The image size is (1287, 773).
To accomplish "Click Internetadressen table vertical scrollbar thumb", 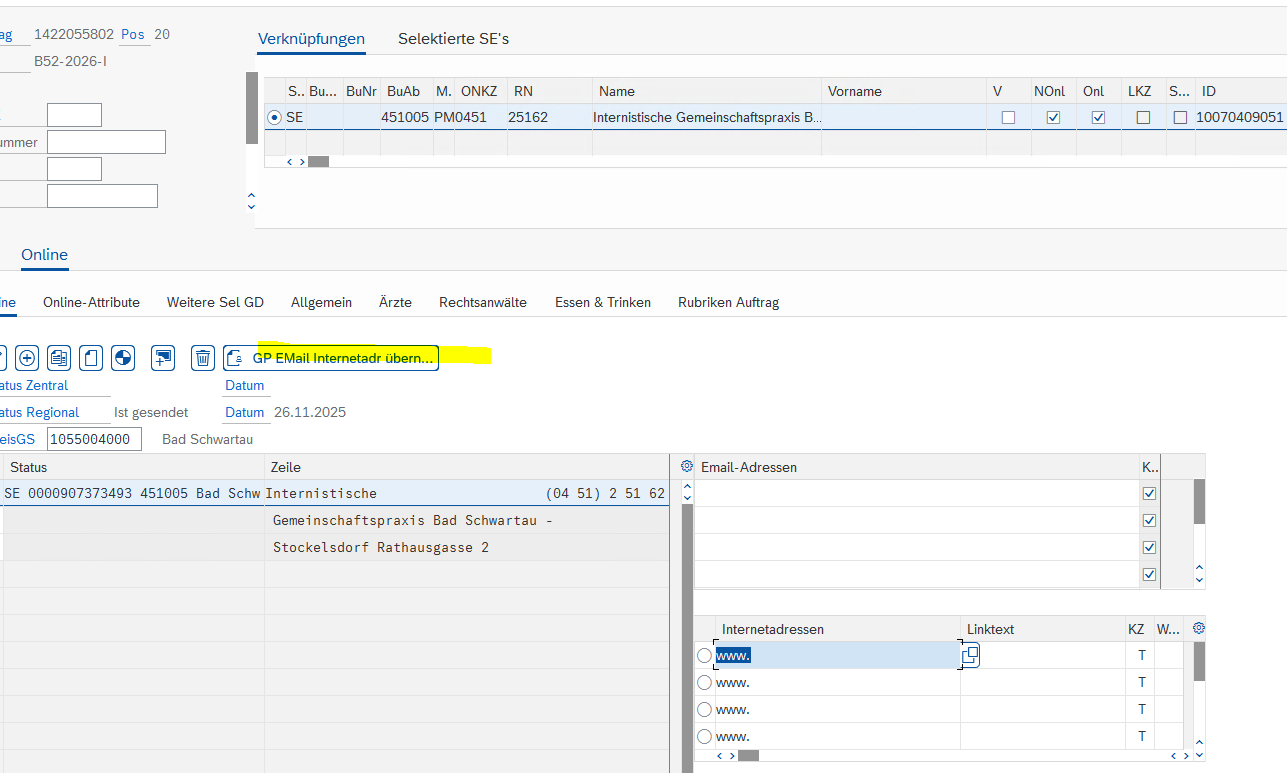I will coord(1200,661).
